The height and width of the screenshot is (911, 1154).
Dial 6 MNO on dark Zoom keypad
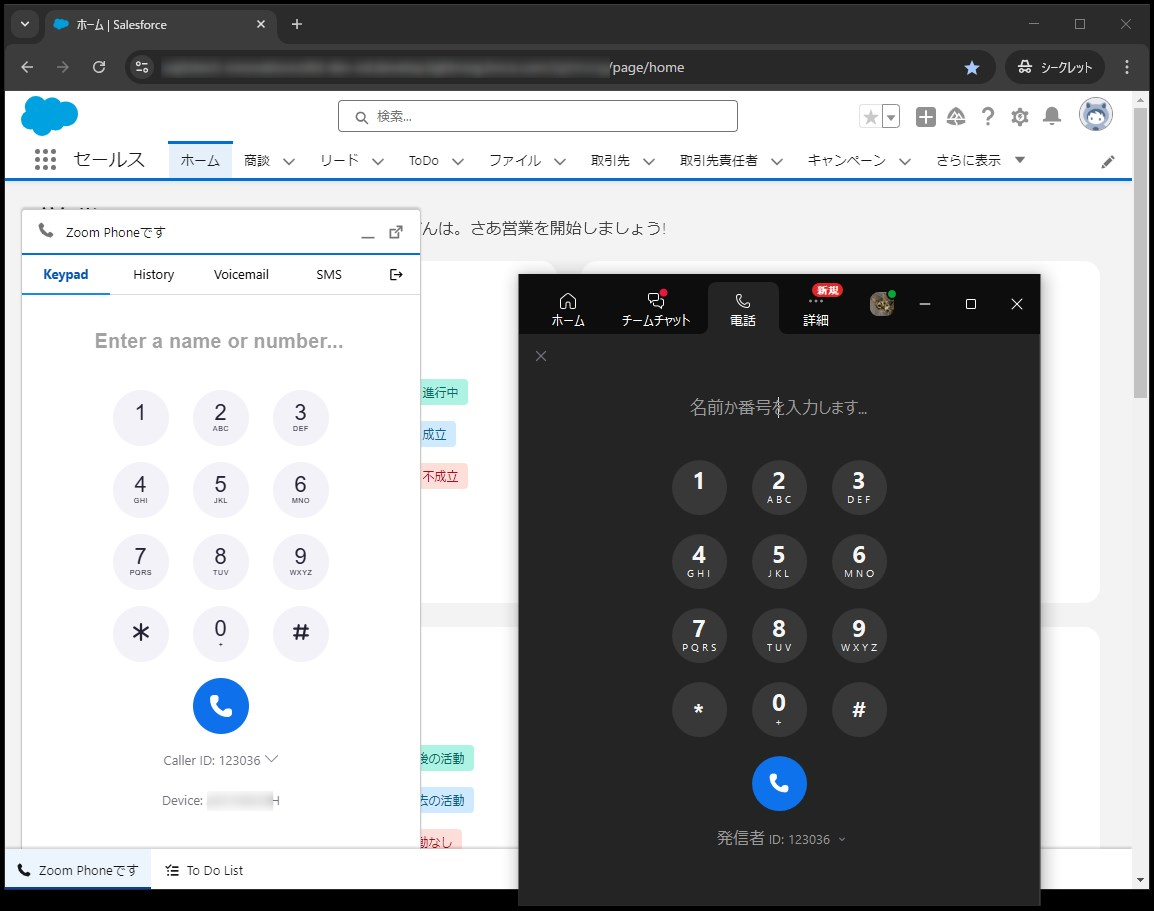point(859,561)
